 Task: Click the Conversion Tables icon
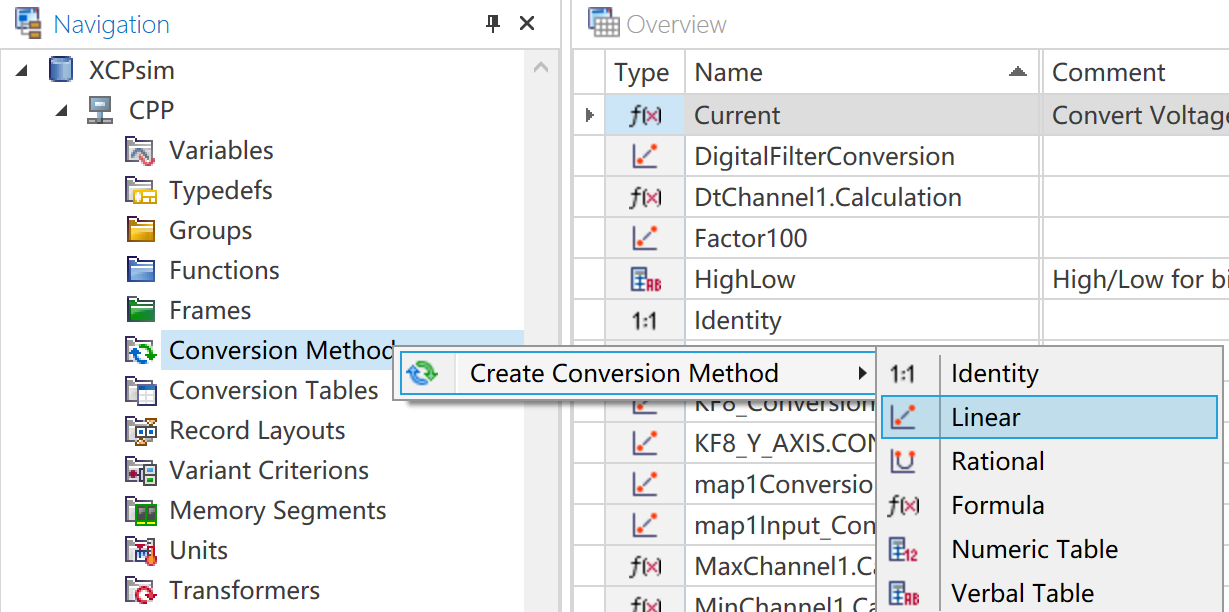pos(141,391)
